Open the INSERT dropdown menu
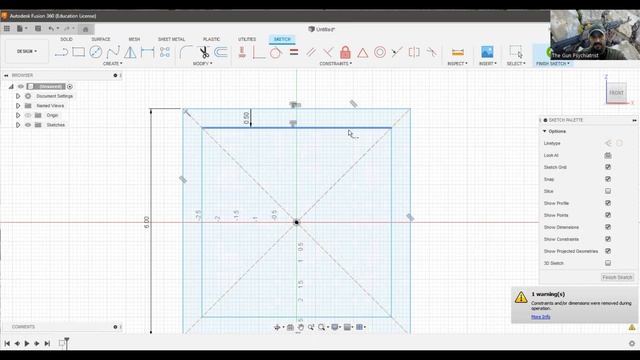Screen dimensions: 640x360 [488, 64]
